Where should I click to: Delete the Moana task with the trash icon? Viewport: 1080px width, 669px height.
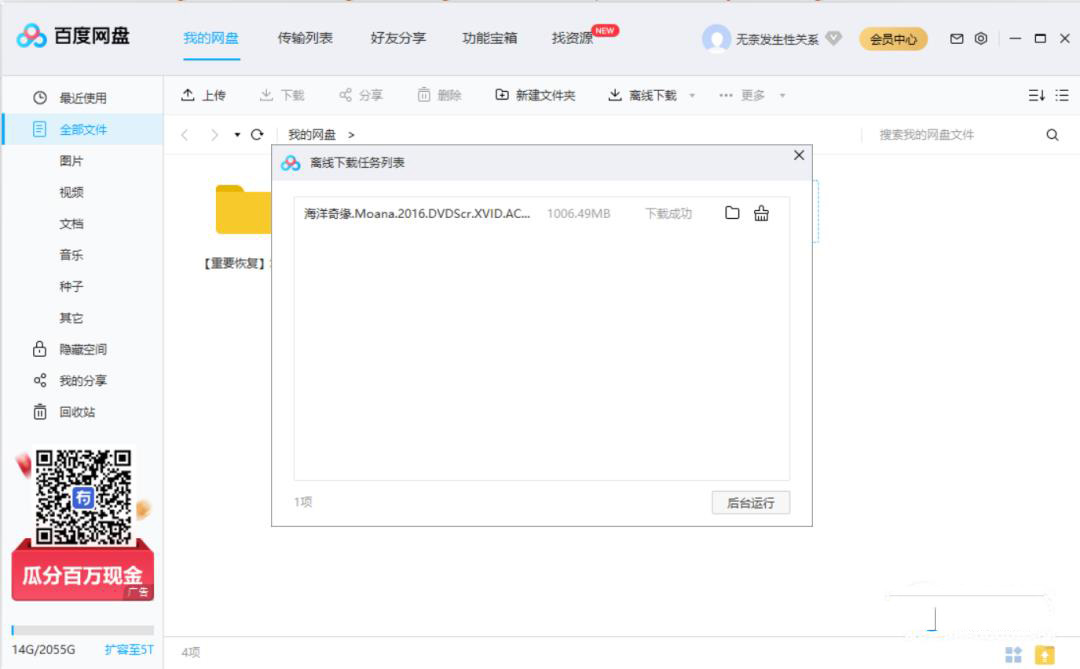(x=761, y=213)
